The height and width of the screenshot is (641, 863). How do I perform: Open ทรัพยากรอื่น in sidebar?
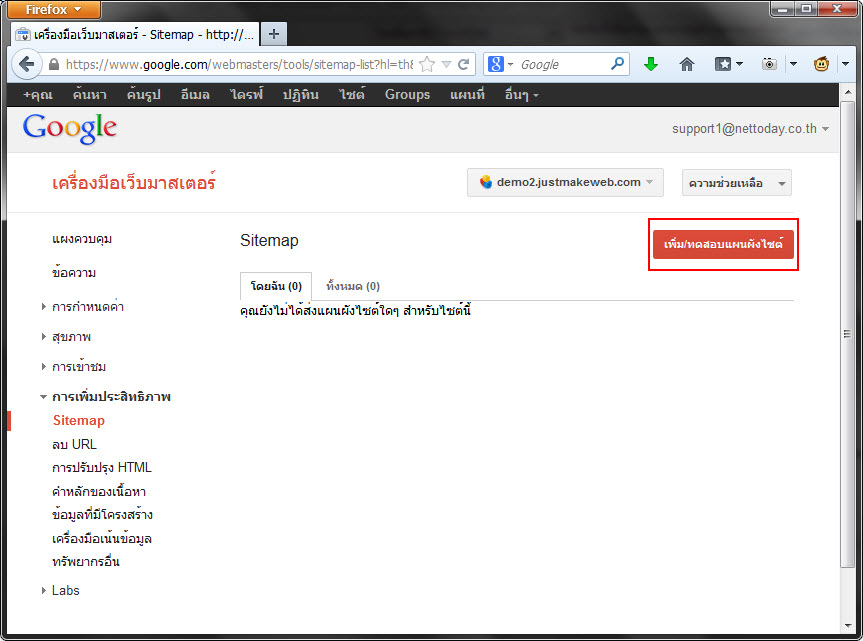pyautogui.click(x=86, y=562)
